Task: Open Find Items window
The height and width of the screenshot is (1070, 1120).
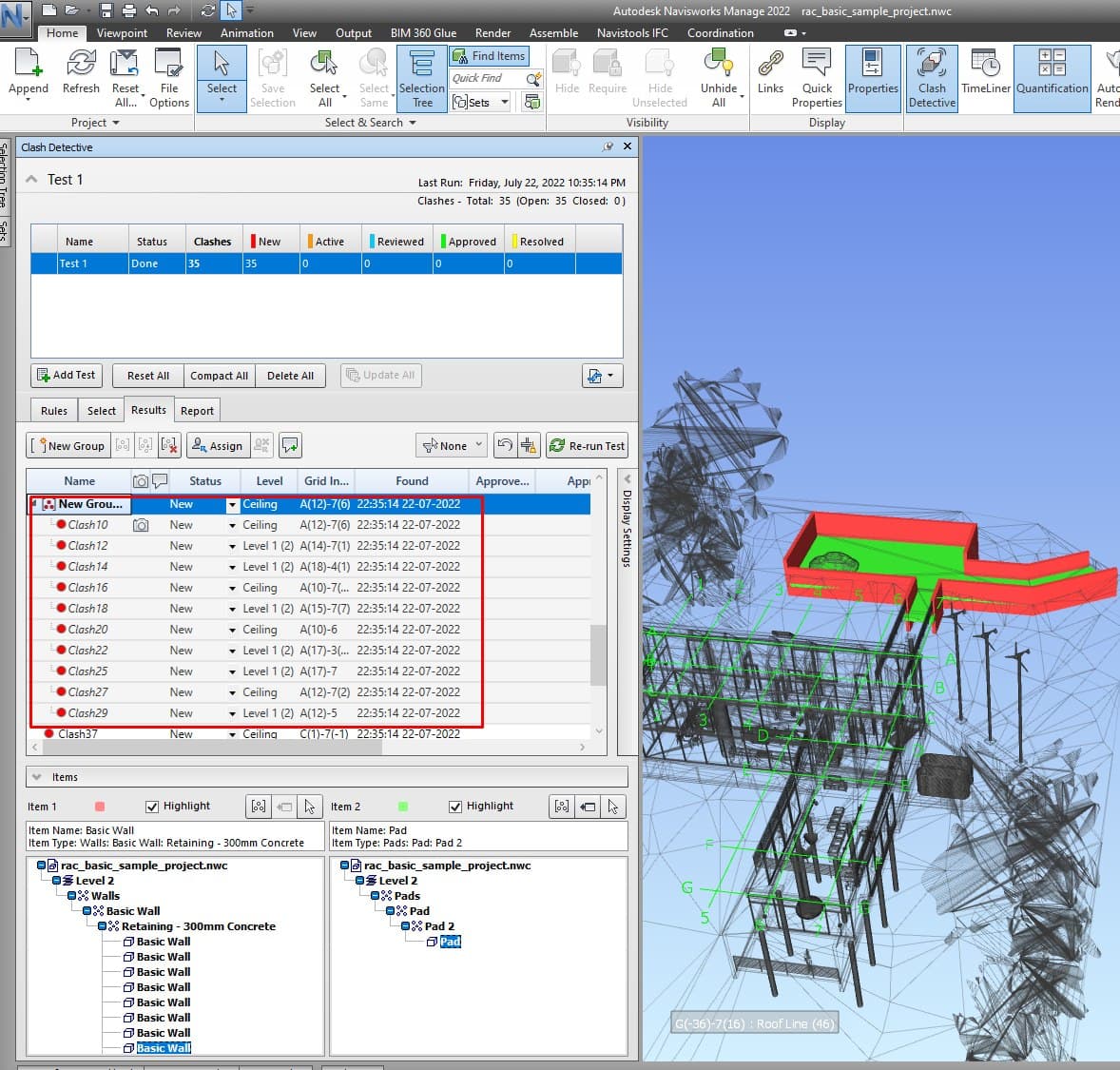Action: point(490,56)
